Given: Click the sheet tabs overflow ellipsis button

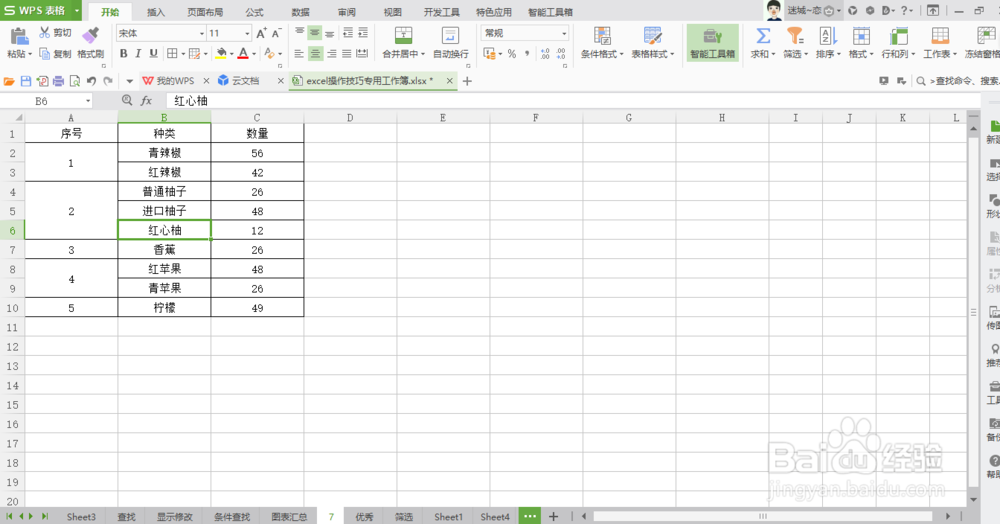Looking at the screenshot, I should point(529,516).
